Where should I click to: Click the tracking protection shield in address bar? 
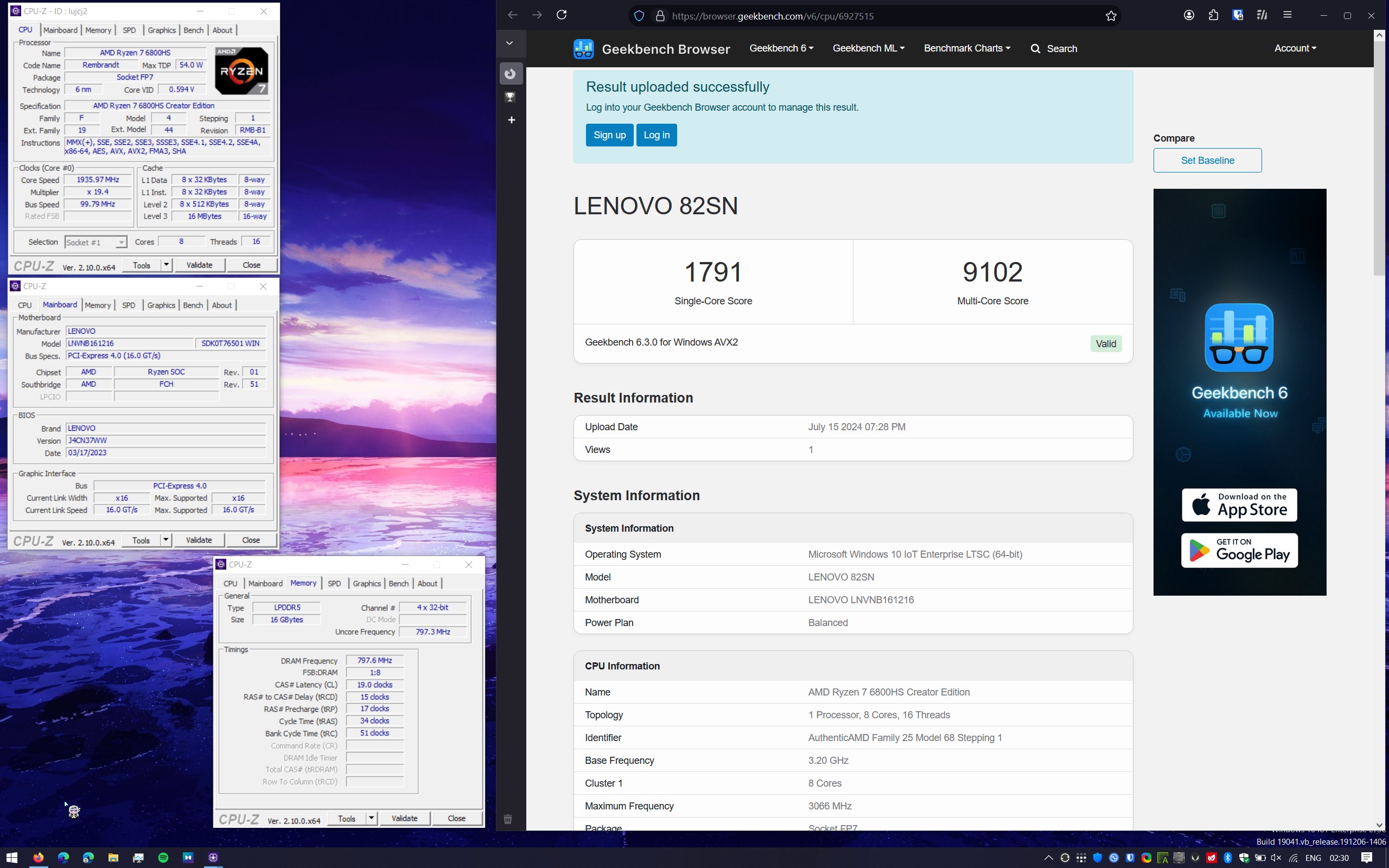tap(639, 16)
